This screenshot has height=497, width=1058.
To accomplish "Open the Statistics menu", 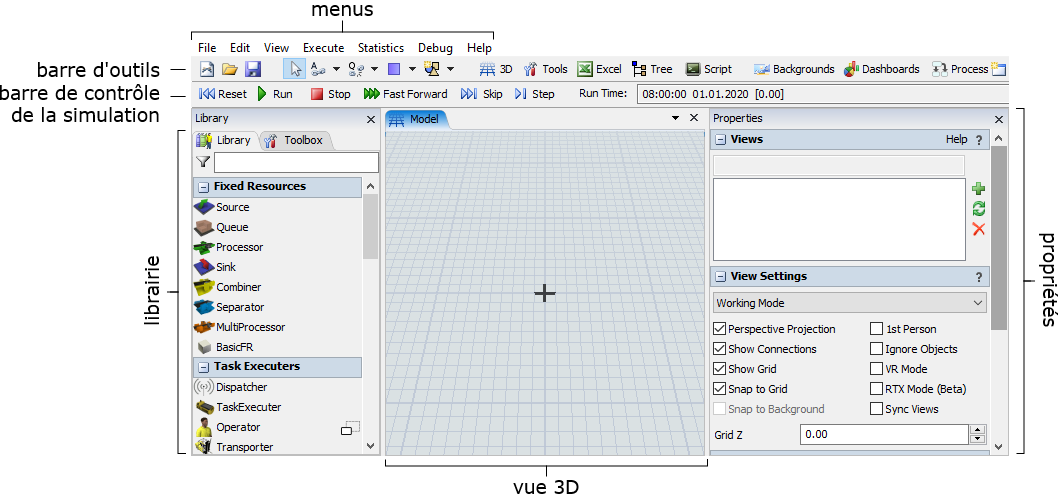I will tap(380, 47).
